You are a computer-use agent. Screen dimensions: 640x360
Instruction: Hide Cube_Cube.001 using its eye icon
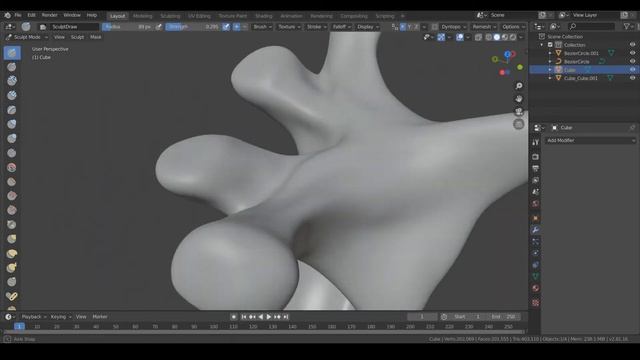[632, 78]
